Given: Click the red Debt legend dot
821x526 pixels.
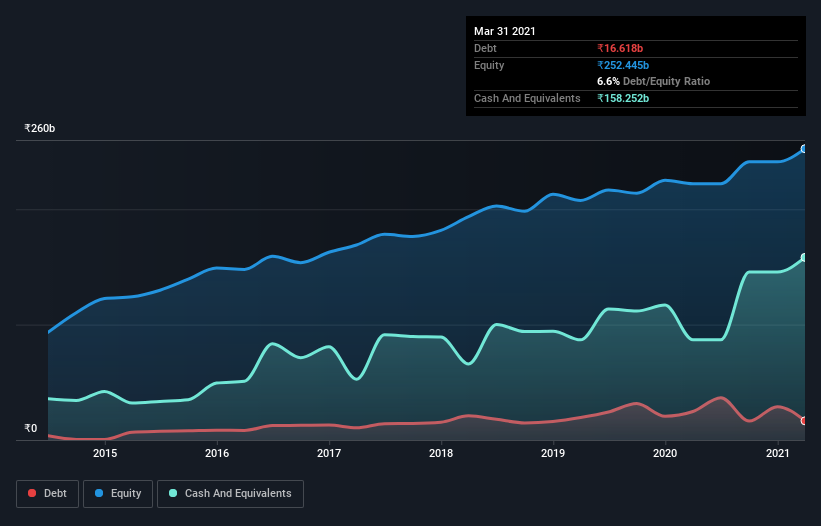Looking at the screenshot, I should (32, 493).
